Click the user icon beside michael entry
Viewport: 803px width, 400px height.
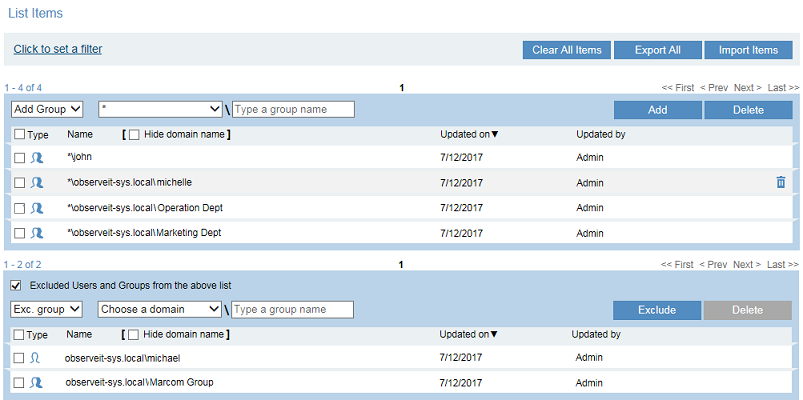tap(36, 357)
